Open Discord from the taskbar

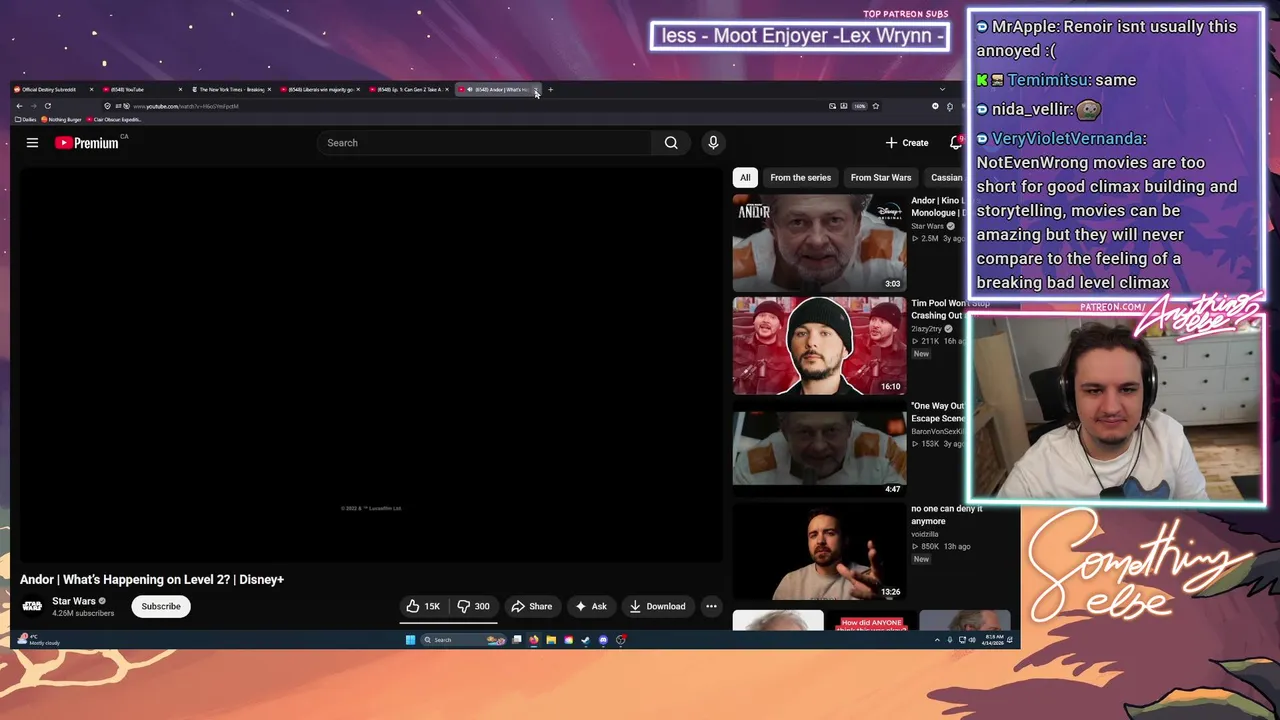pyautogui.click(x=603, y=640)
